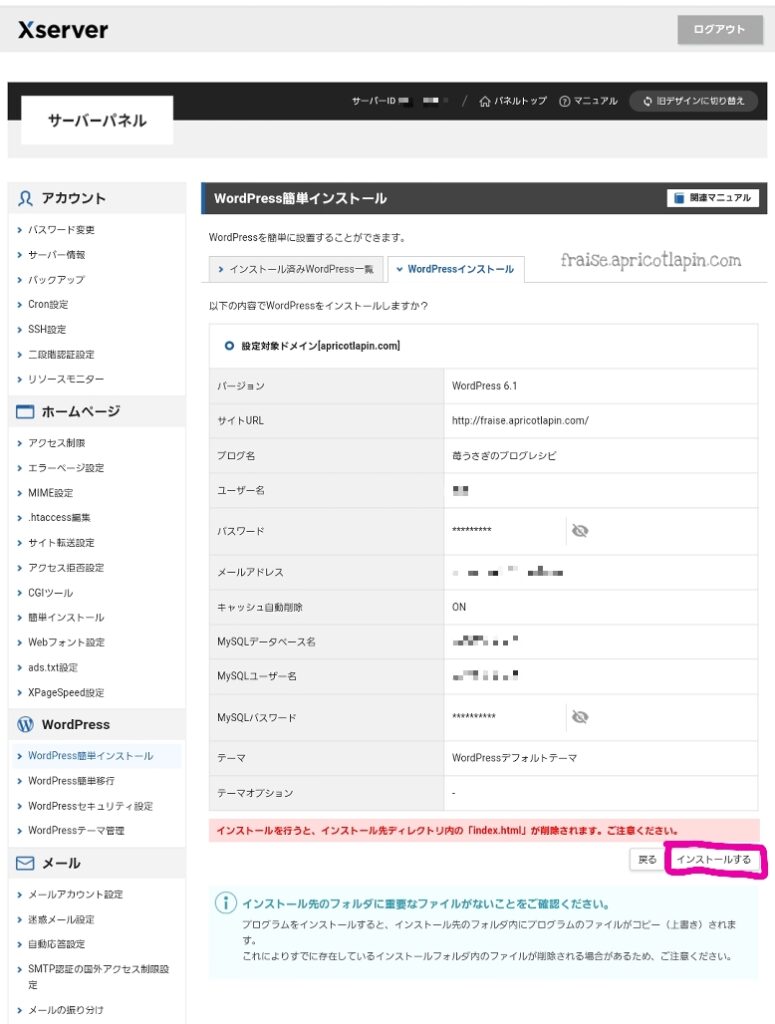Open MIME設定 in sidebar

(50, 492)
